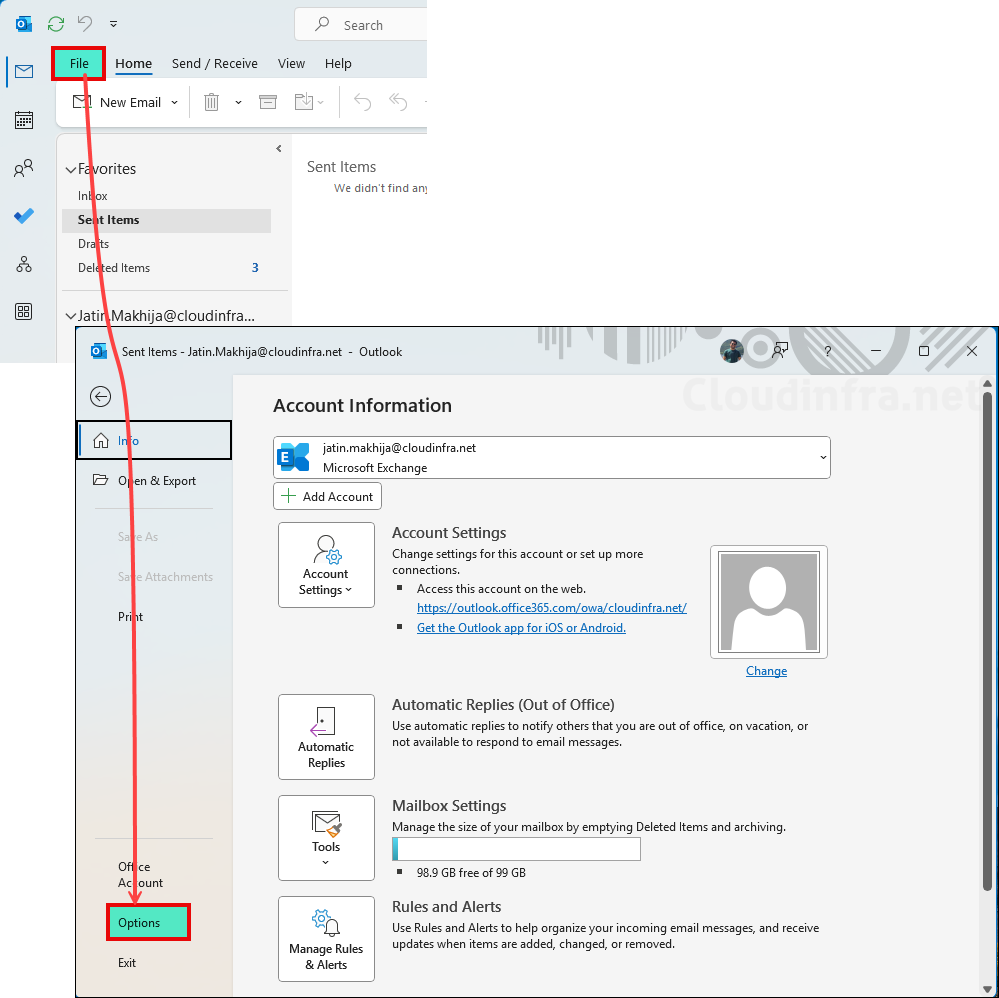Switch to the Send / Receive tab

pos(214,63)
